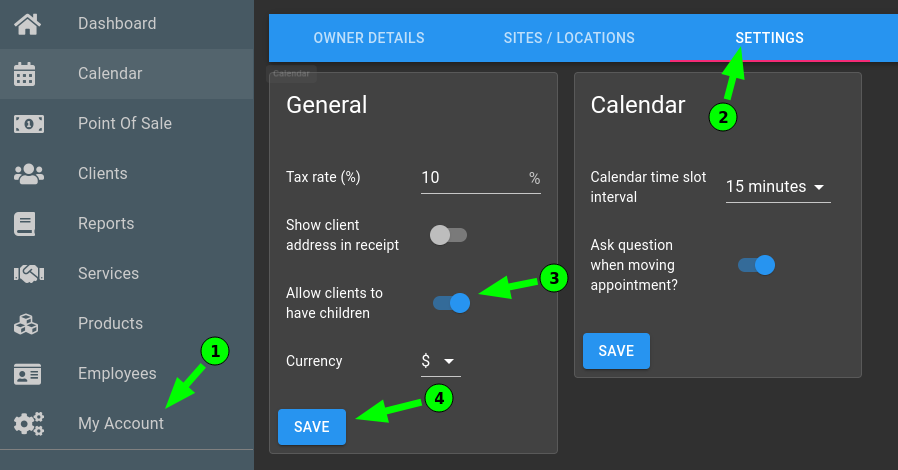Screen dimensions: 898x470
Task: Select the Clients group icon
Action: [x=29, y=174]
